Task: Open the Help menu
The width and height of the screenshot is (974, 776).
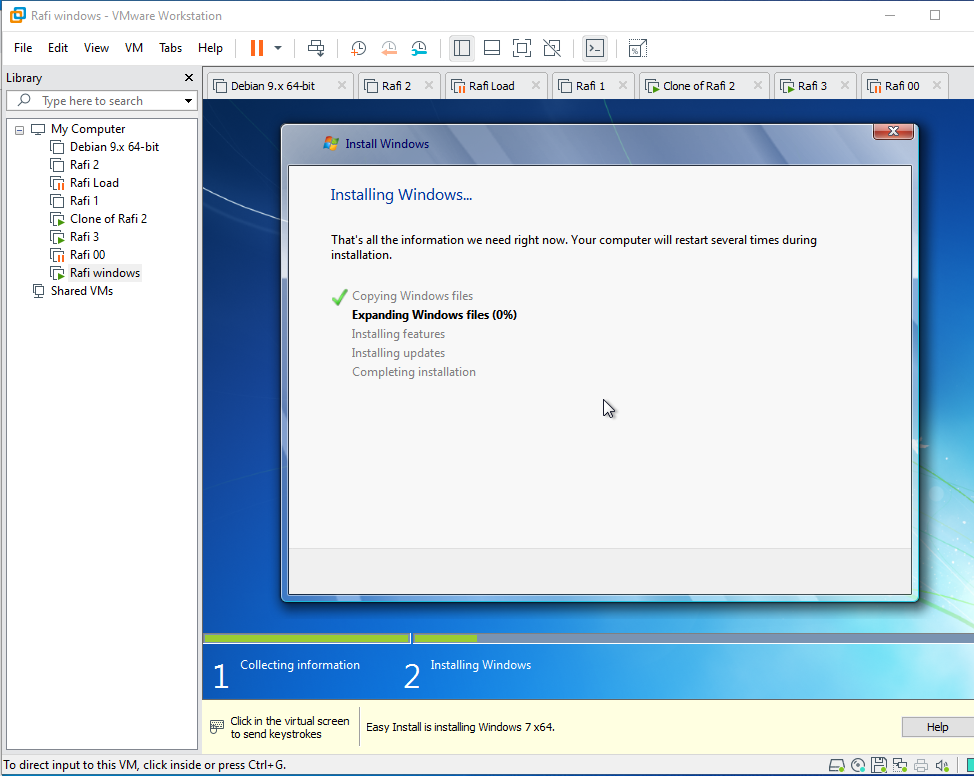Action: tap(210, 48)
